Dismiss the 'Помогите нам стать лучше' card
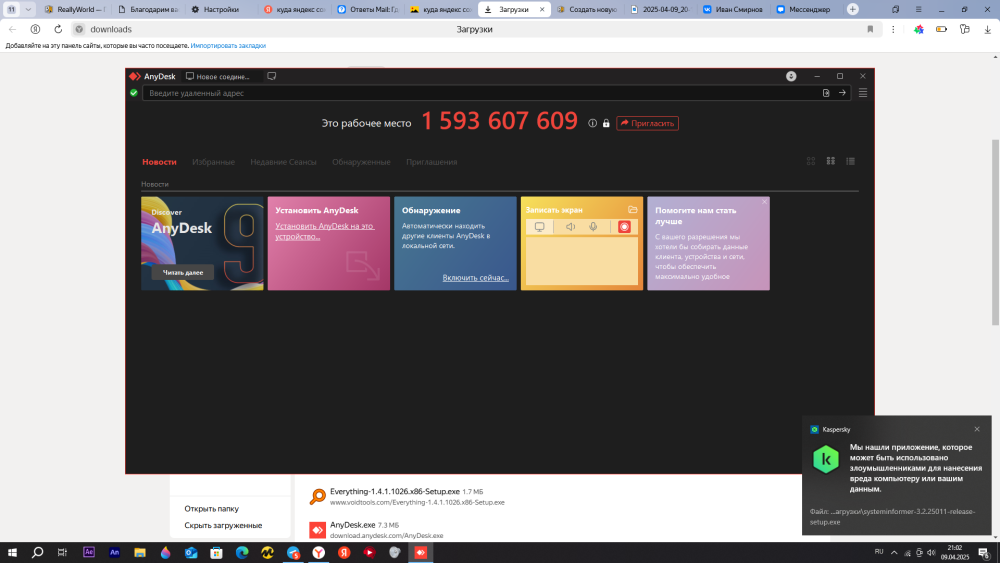Image resolution: width=1000 pixels, height=563 pixels. [x=765, y=201]
